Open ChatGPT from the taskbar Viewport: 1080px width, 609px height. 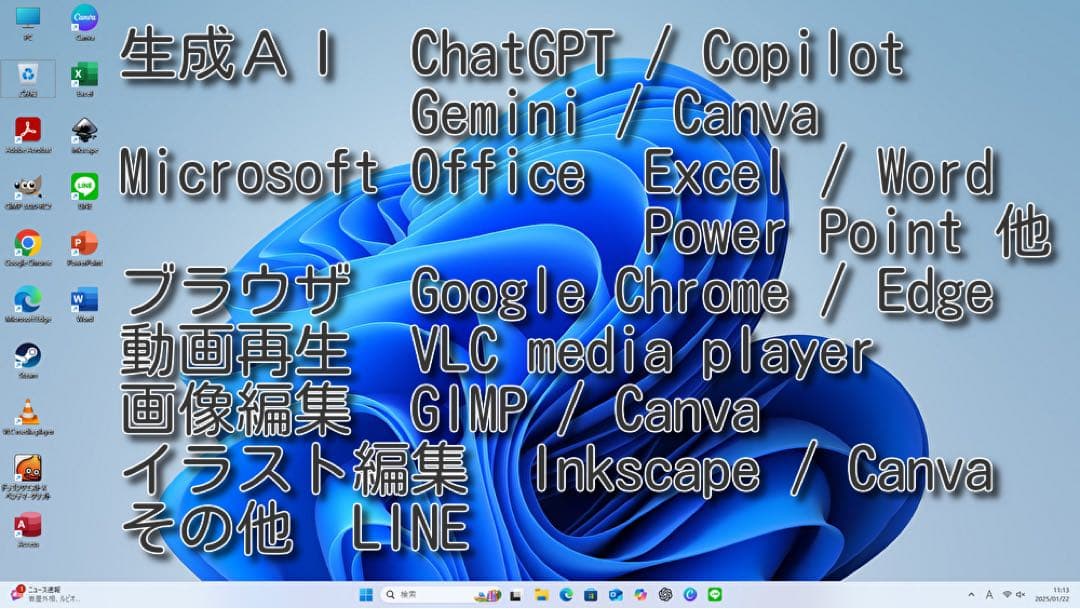coord(665,594)
